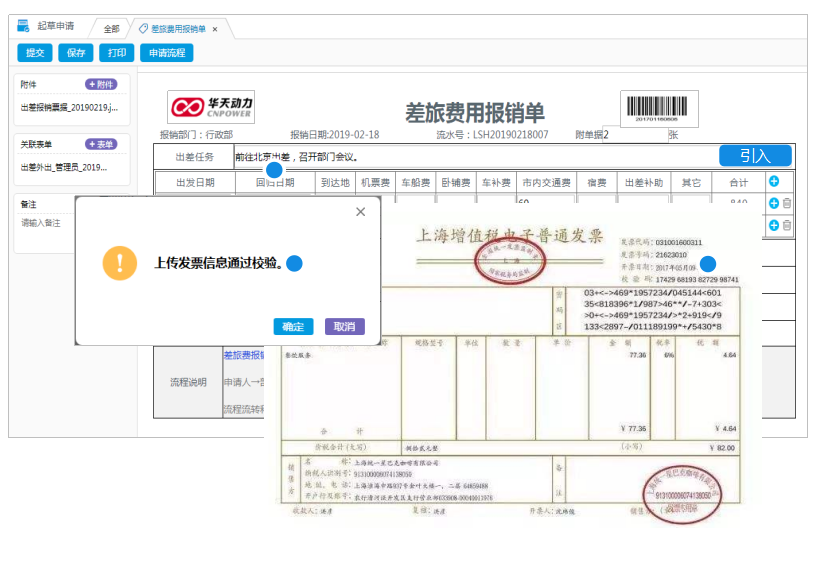This screenshot has height=561, width=820.
Task: Click the 引入 import button
Action: pos(755,155)
